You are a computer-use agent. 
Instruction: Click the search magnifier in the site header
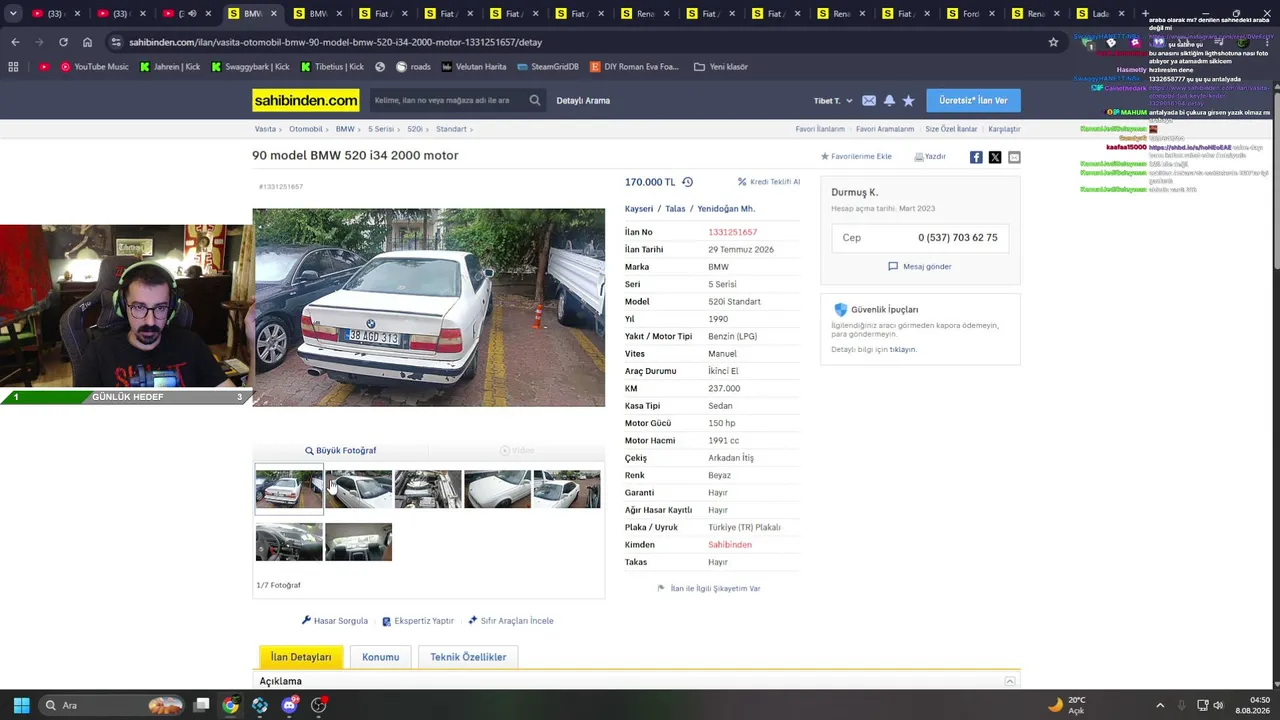535,100
